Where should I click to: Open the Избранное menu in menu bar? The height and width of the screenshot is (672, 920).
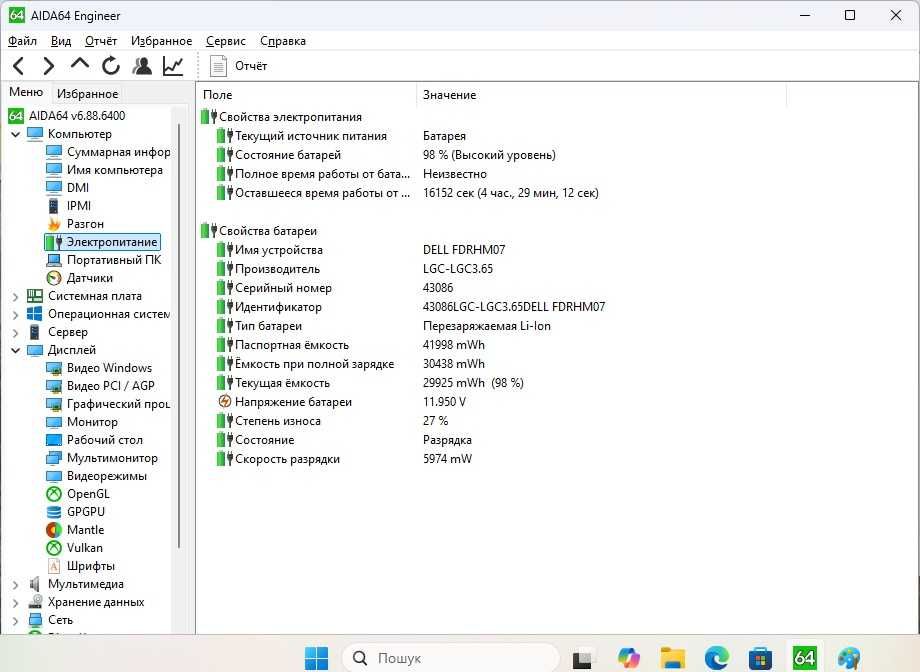161,41
